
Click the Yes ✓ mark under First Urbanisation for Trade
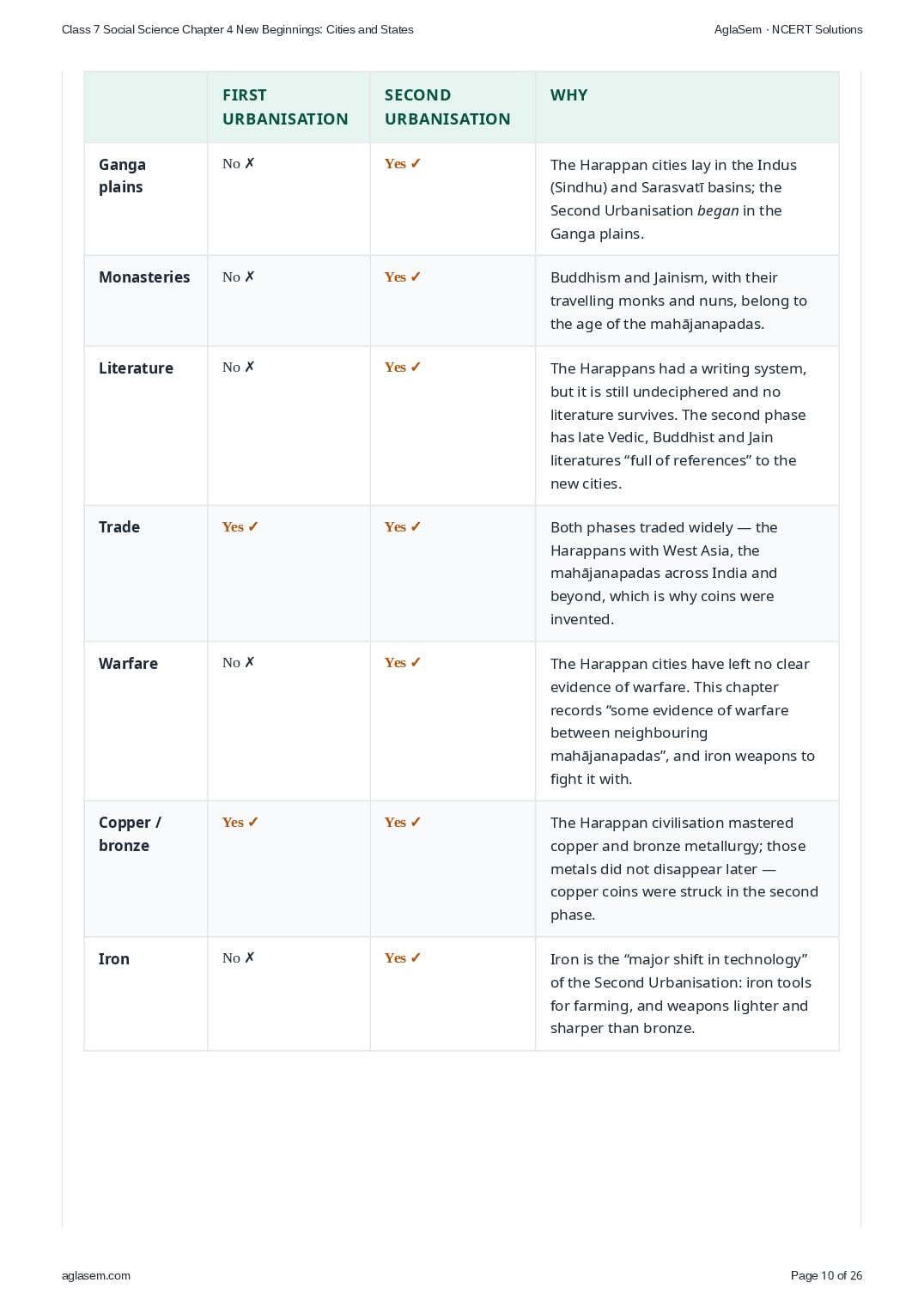[x=240, y=527]
